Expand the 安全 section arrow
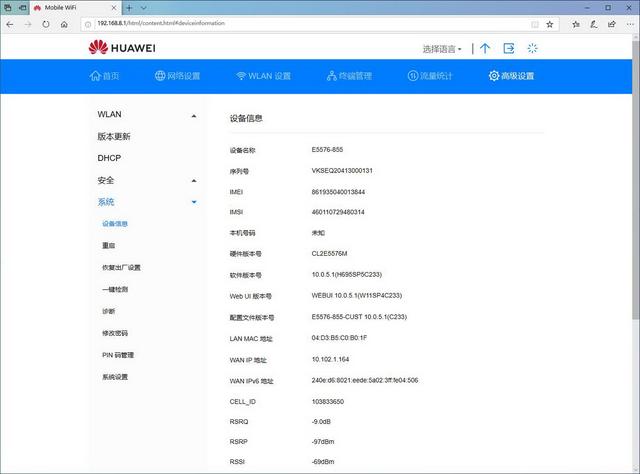The image size is (640, 474). (194, 180)
